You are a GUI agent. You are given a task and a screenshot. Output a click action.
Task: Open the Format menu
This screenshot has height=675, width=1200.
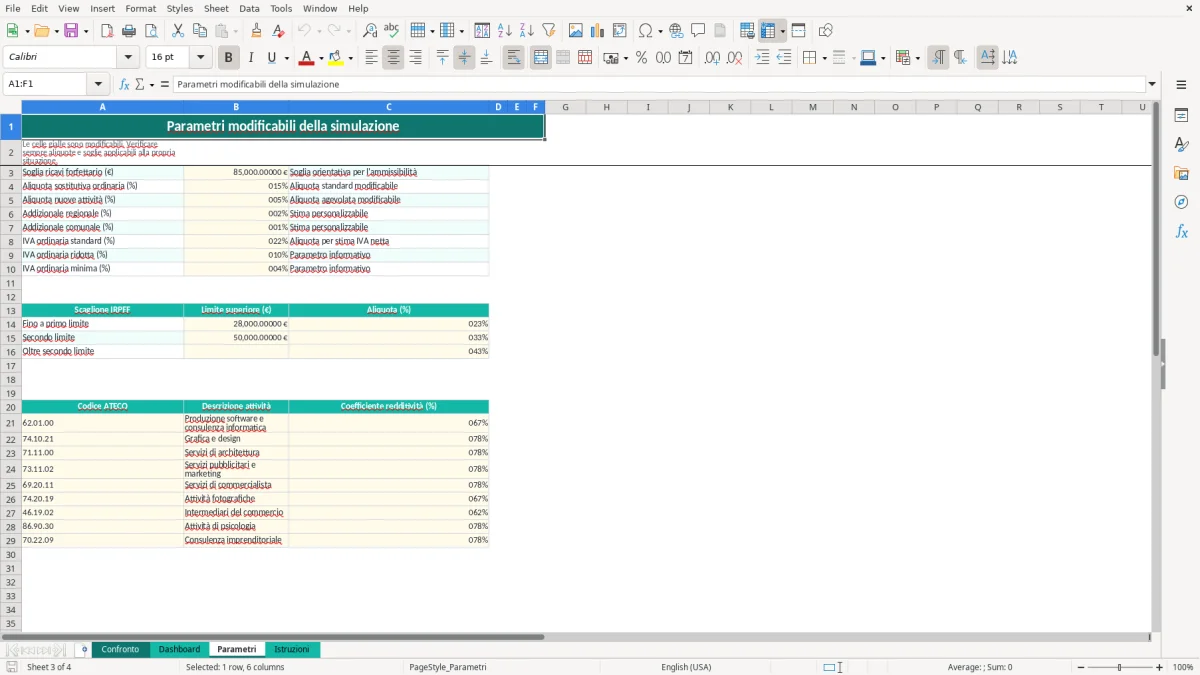coord(140,8)
